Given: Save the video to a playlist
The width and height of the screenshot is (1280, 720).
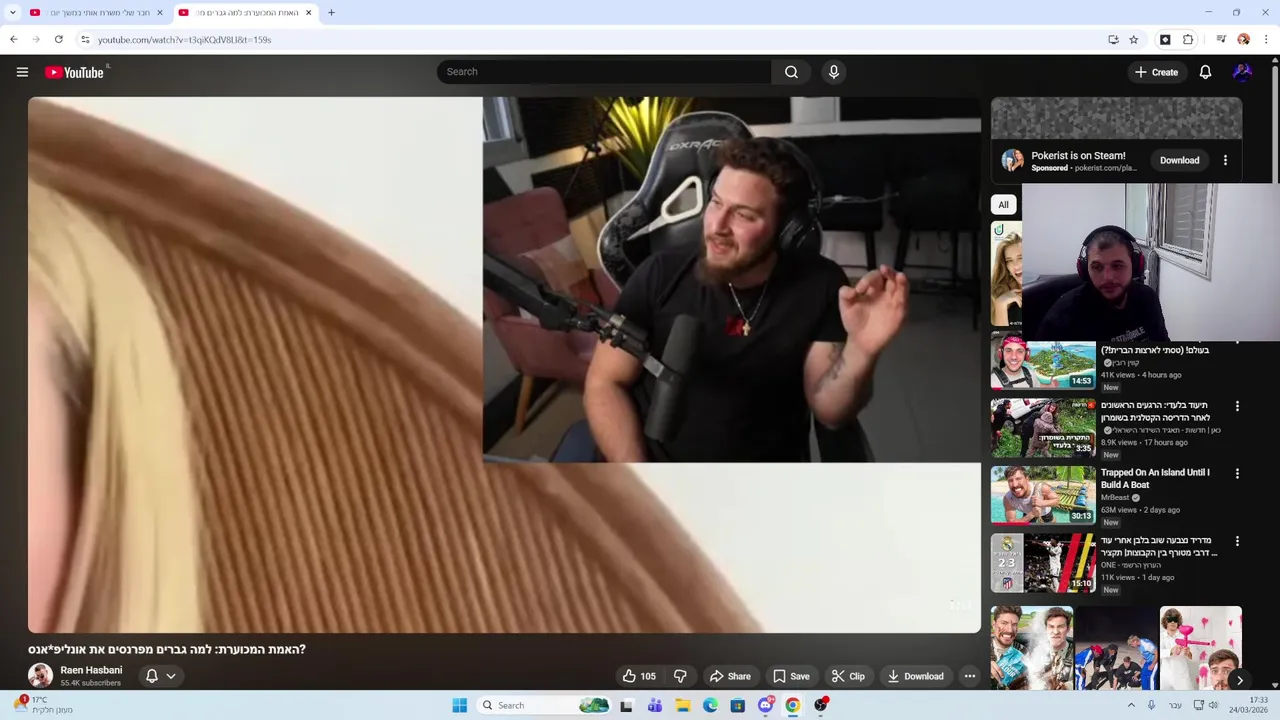Looking at the screenshot, I should point(791,676).
